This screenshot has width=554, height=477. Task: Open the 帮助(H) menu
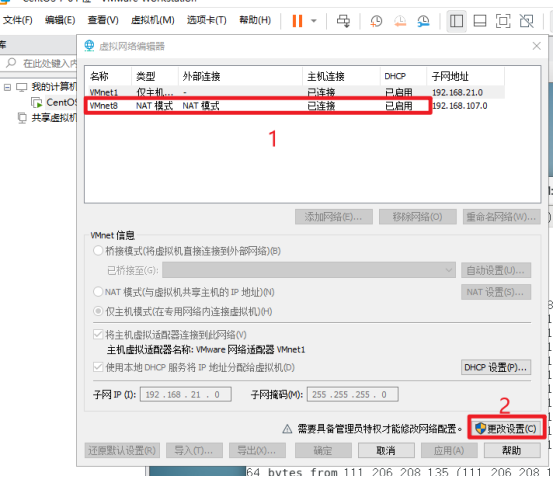point(255,20)
